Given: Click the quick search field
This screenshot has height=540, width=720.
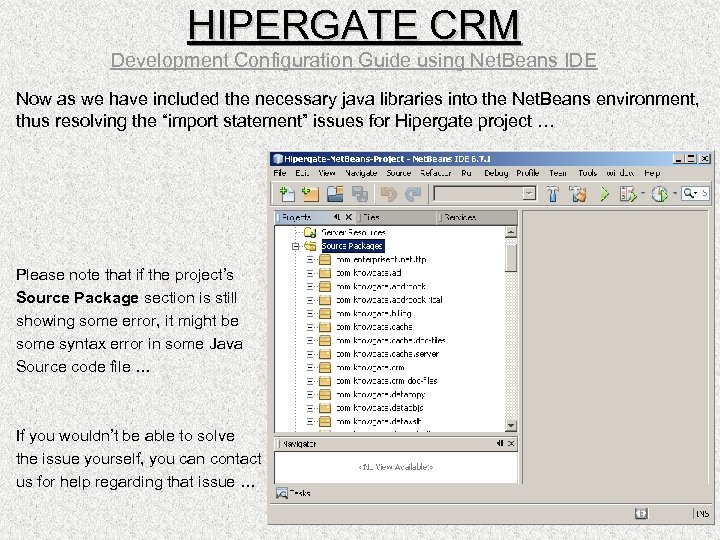Looking at the screenshot, I should tap(695, 194).
